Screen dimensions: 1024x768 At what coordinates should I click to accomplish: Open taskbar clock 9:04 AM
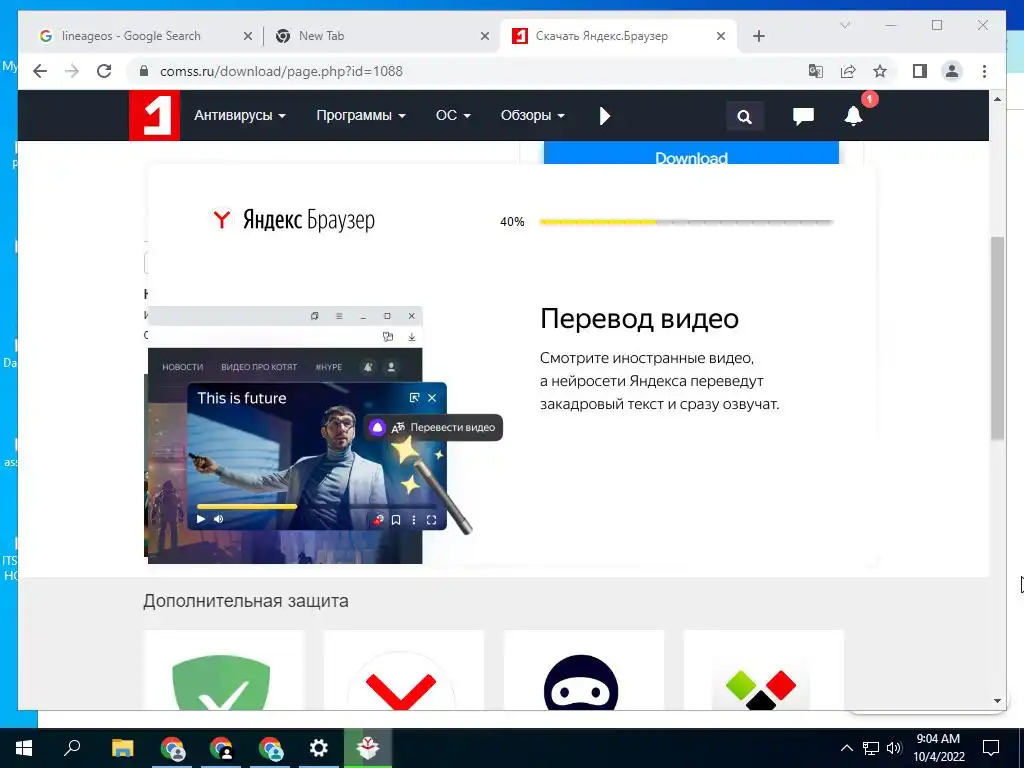point(938,748)
